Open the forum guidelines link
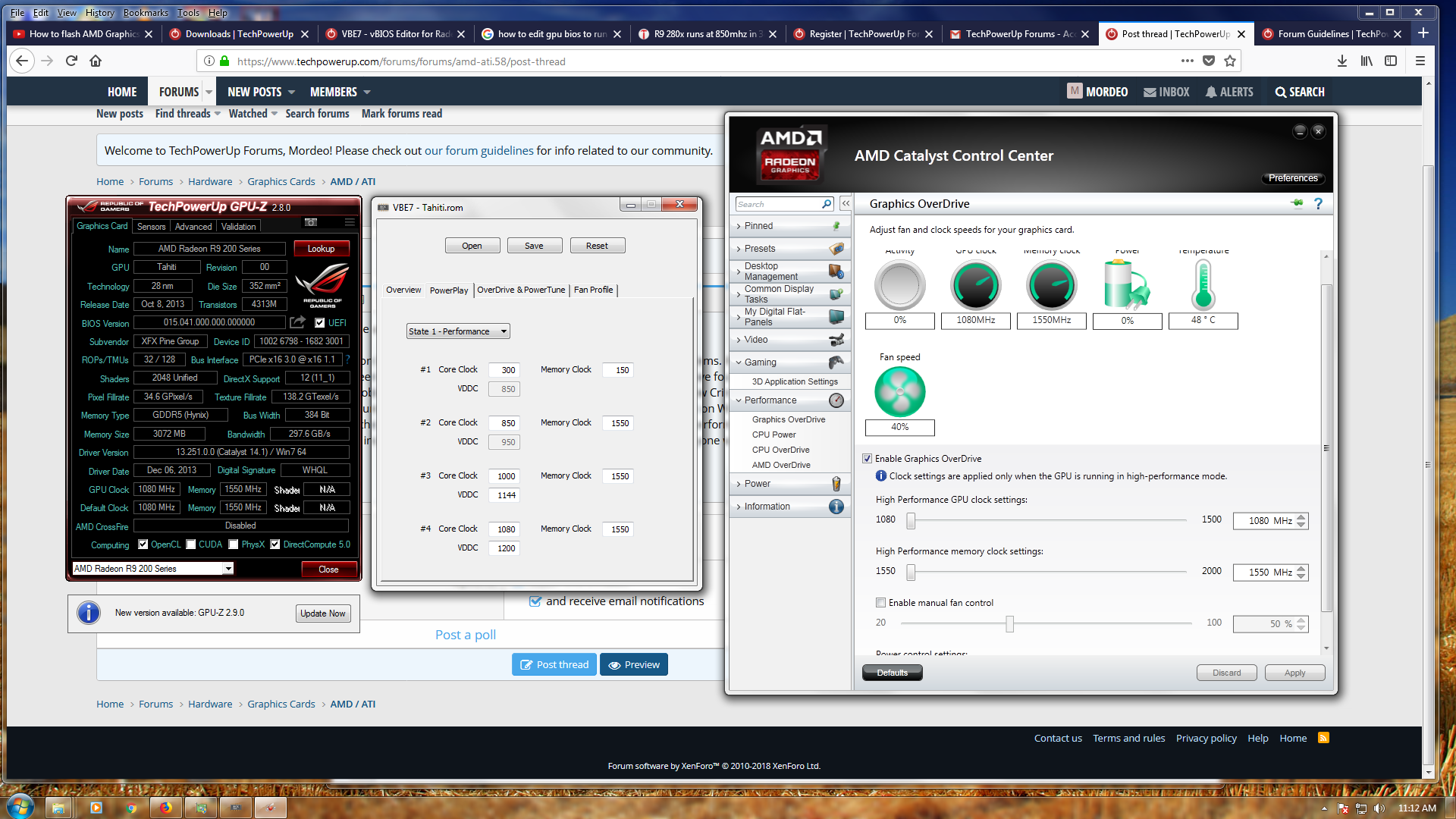Image resolution: width=1456 pixels, height=819 pixels. pos(479,150)
